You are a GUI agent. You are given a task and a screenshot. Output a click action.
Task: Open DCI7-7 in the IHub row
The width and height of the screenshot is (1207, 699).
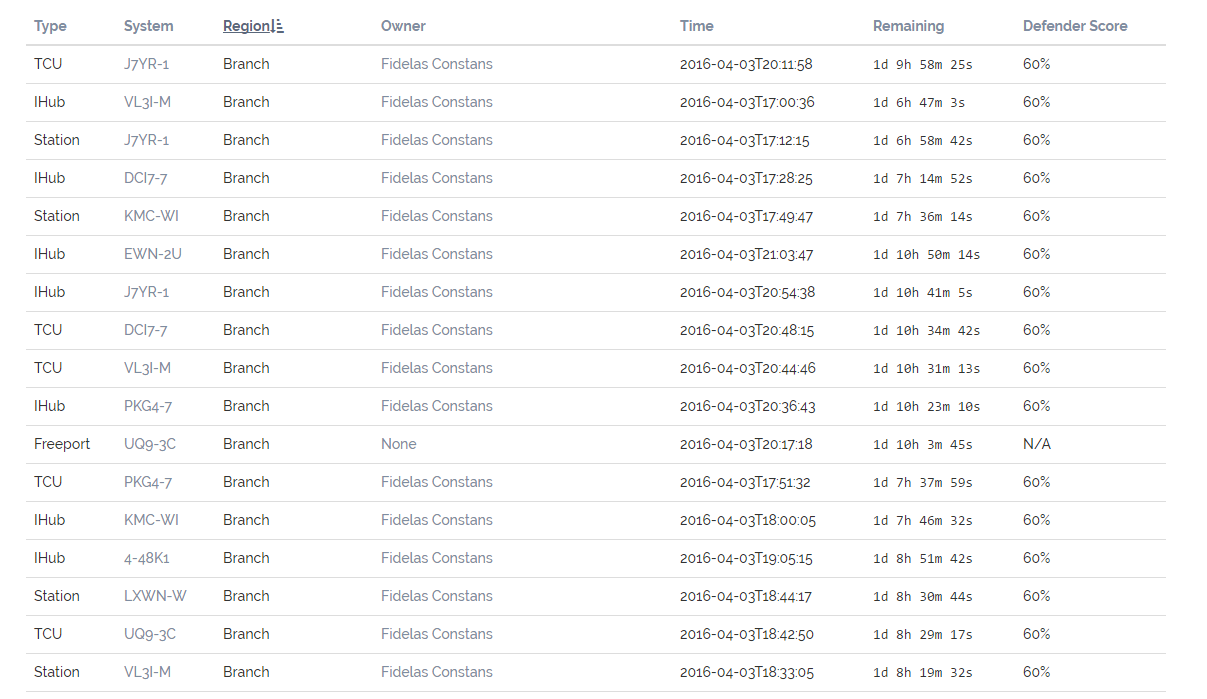point(145,178)
